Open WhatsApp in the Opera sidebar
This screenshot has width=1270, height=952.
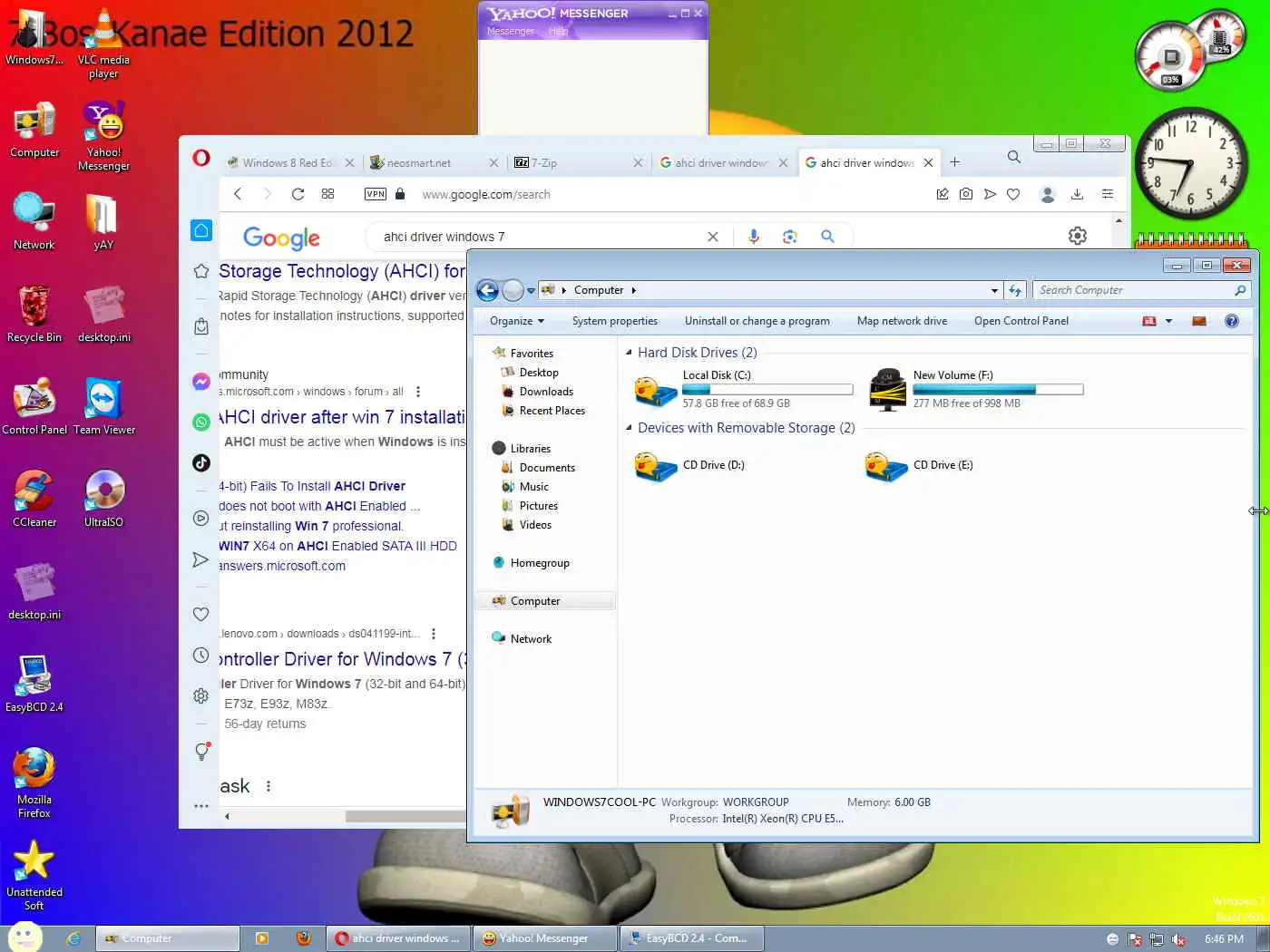tap(201, 422)
